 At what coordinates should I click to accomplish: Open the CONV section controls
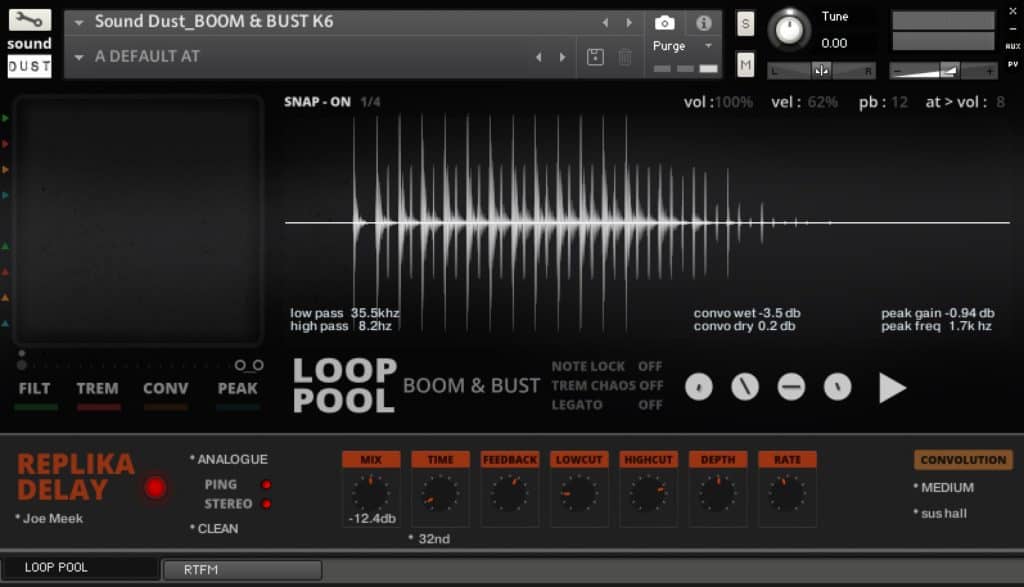point(164,390)
